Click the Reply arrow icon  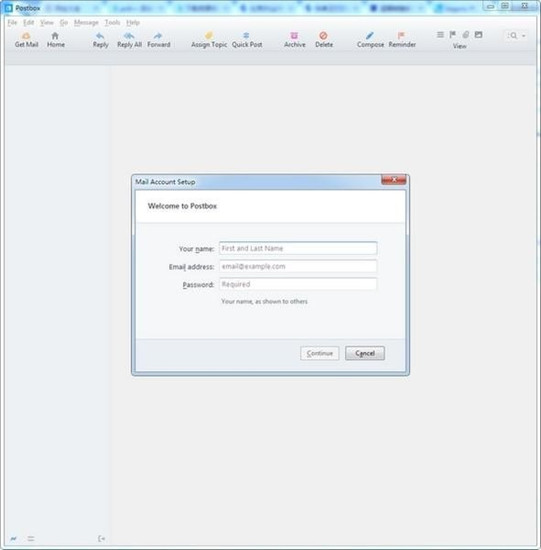[100, 36]
